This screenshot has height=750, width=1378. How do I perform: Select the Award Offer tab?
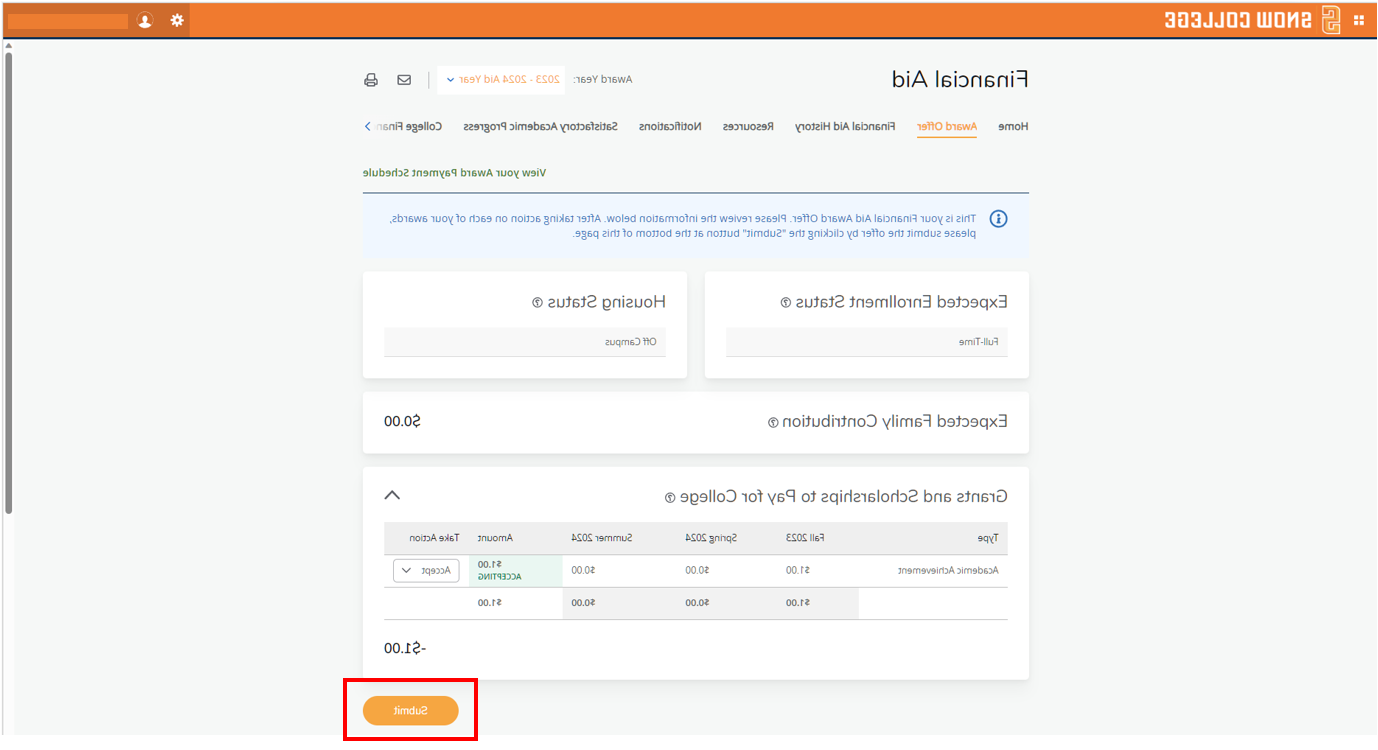[947, 127]
